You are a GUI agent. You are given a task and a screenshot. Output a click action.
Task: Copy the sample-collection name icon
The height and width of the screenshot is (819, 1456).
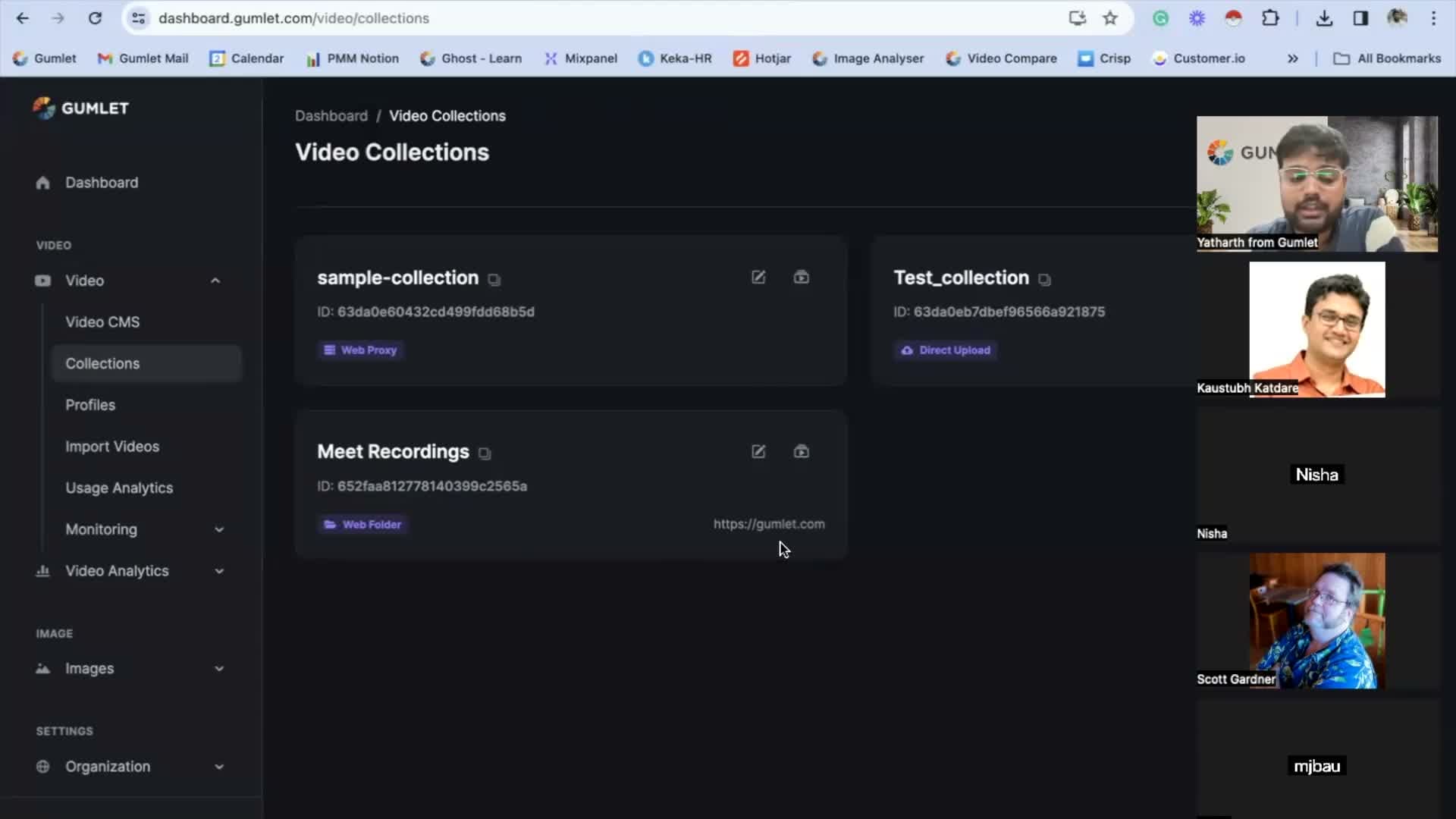pos(494,280)
